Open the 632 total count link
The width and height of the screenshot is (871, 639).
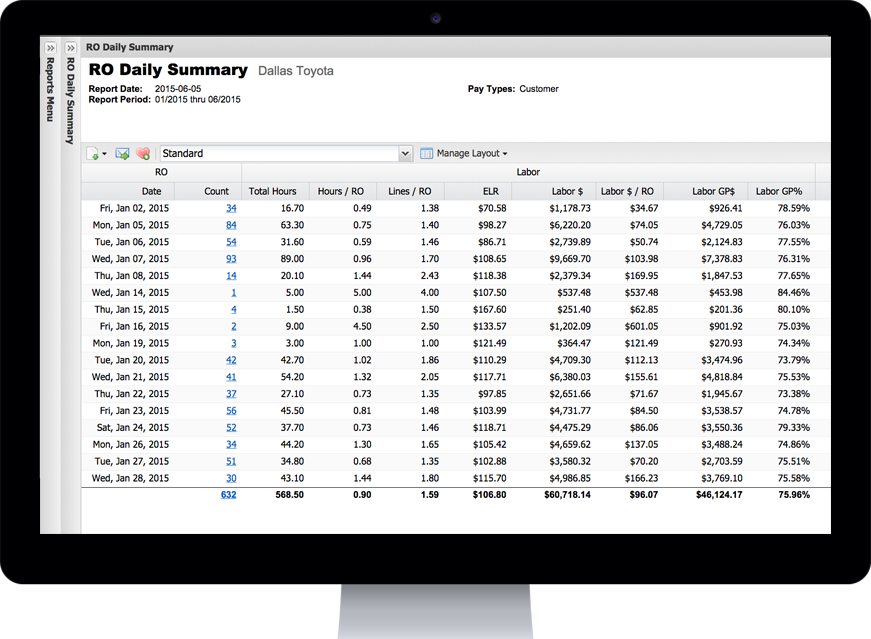(227, 494)
